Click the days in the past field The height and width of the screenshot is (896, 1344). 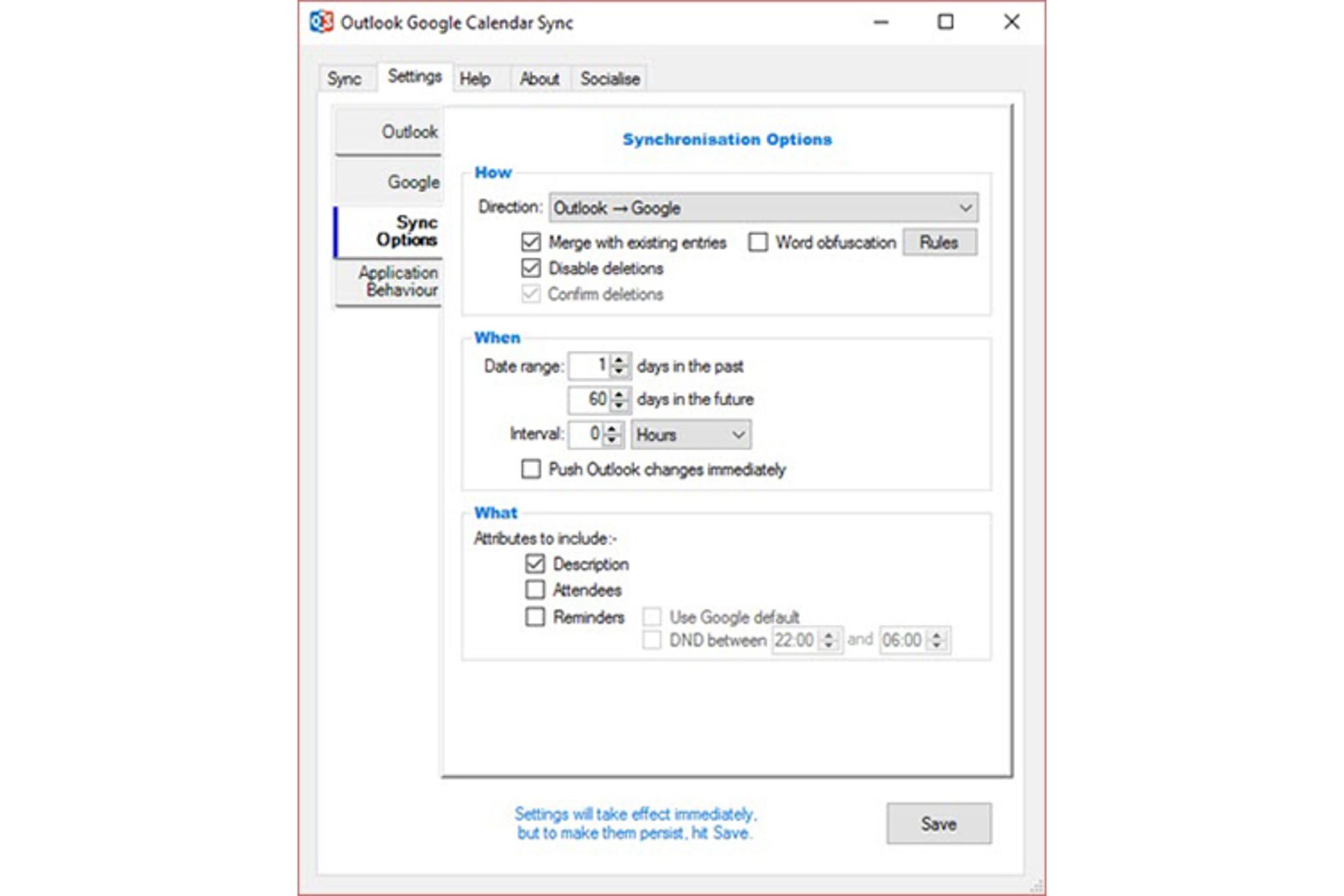tap(589, 365)
